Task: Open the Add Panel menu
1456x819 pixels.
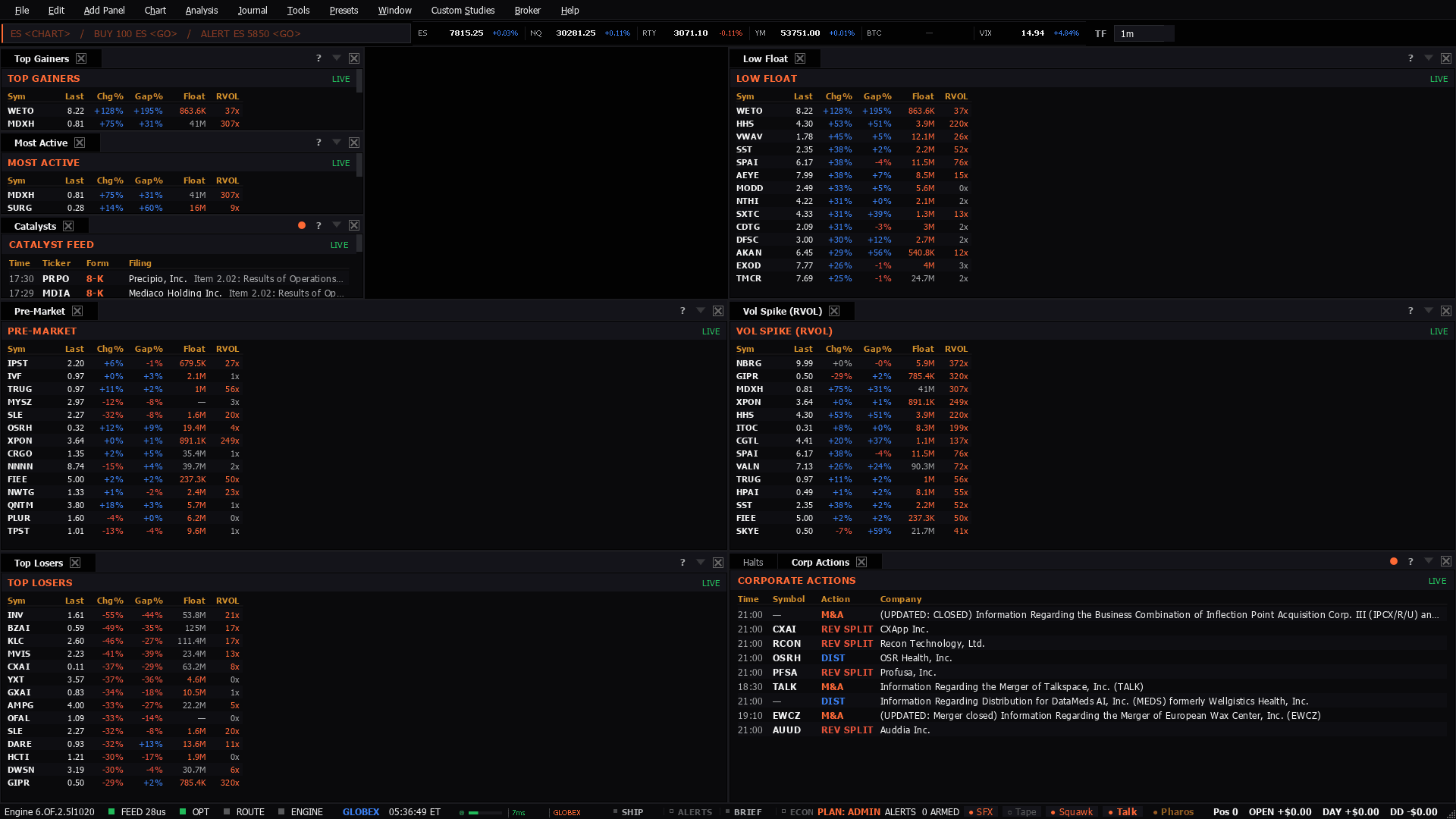Action: click(104, 10)
